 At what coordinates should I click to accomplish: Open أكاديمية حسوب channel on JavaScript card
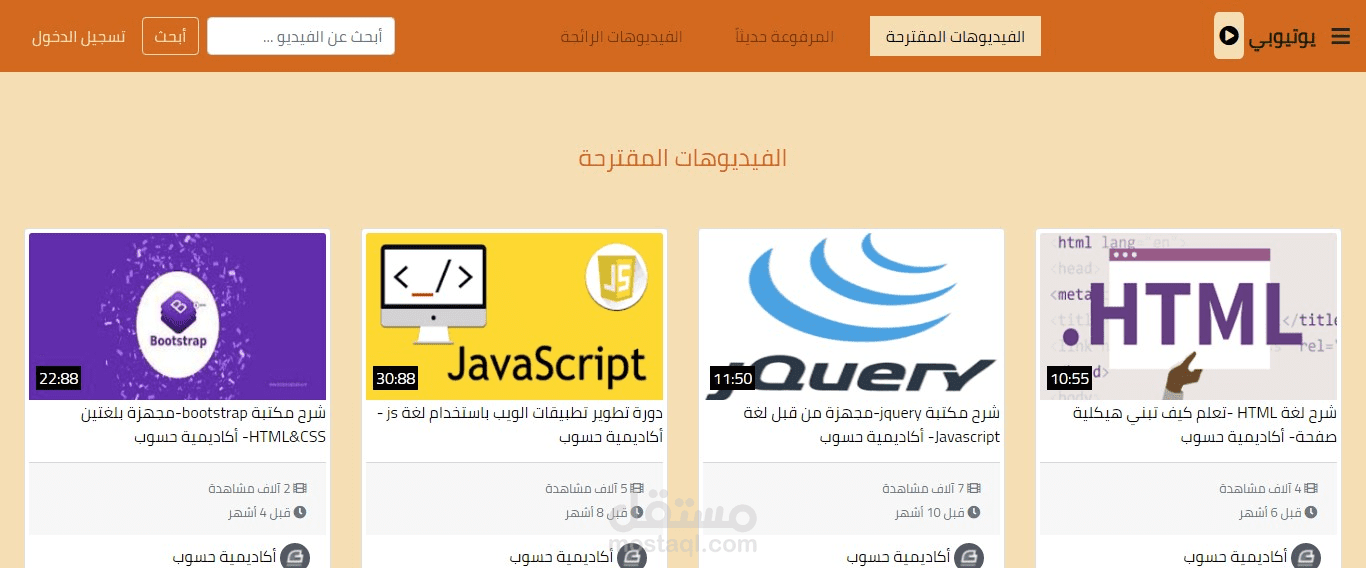(x=561, y=557)
